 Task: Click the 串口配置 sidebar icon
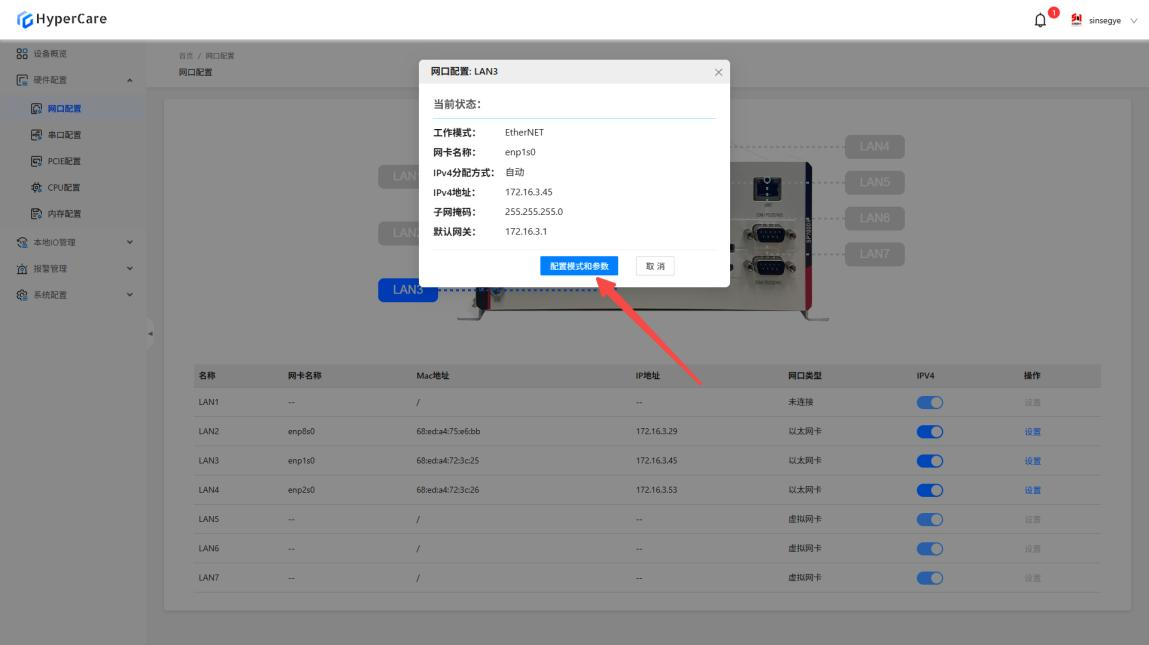(x=37, y=135)
